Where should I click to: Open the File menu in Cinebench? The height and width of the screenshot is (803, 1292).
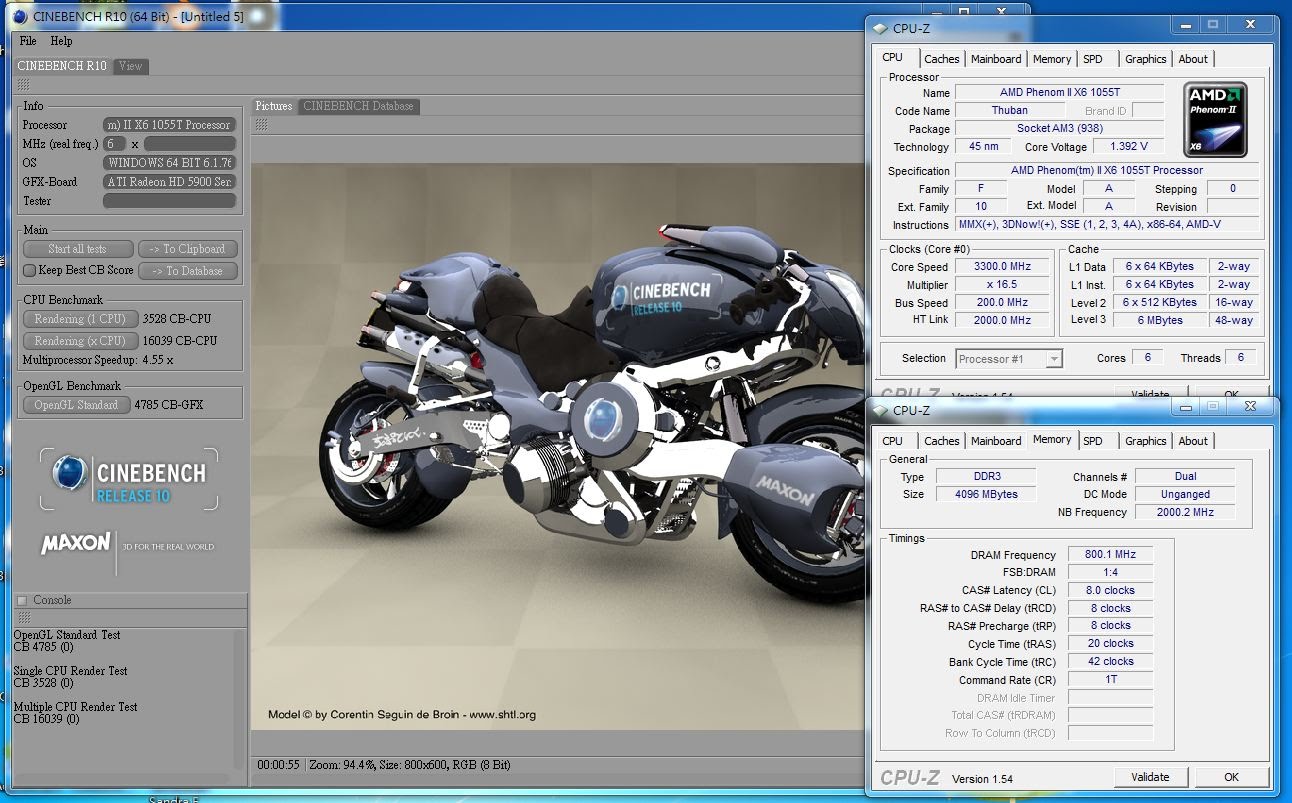[28, 41]
